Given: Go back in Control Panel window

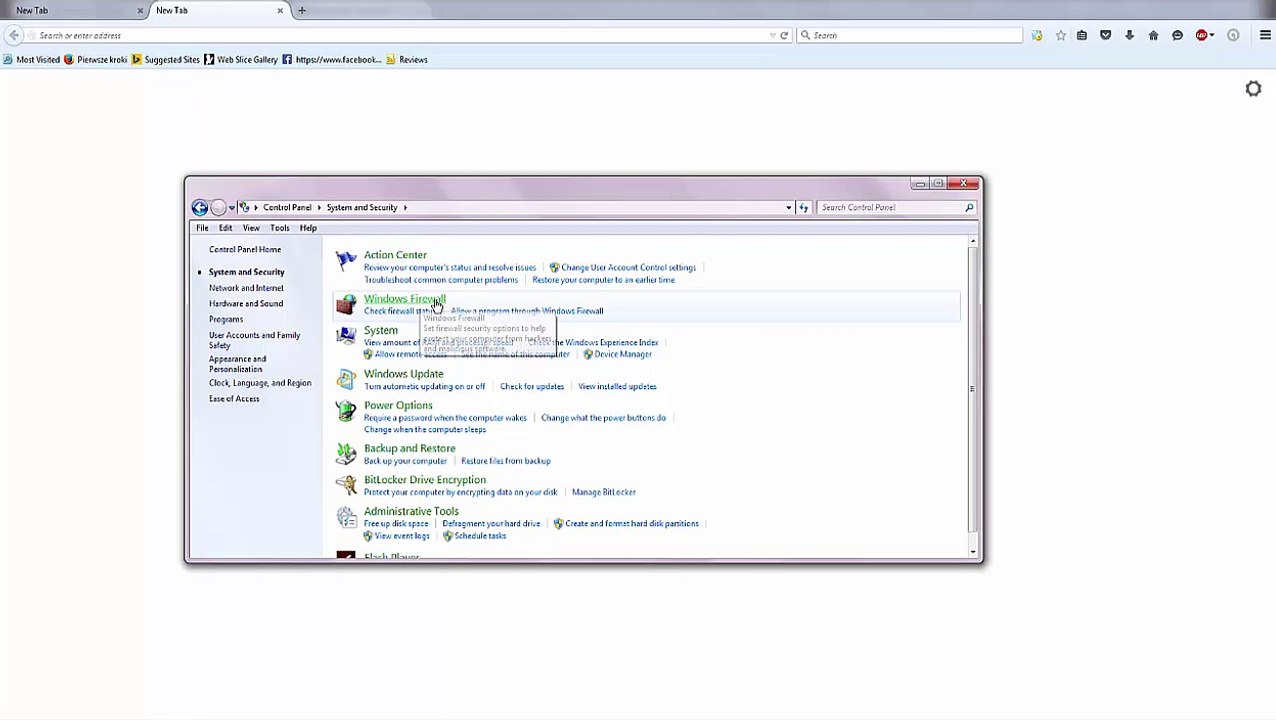Looking at the screenshot, I should pos(200,207).
